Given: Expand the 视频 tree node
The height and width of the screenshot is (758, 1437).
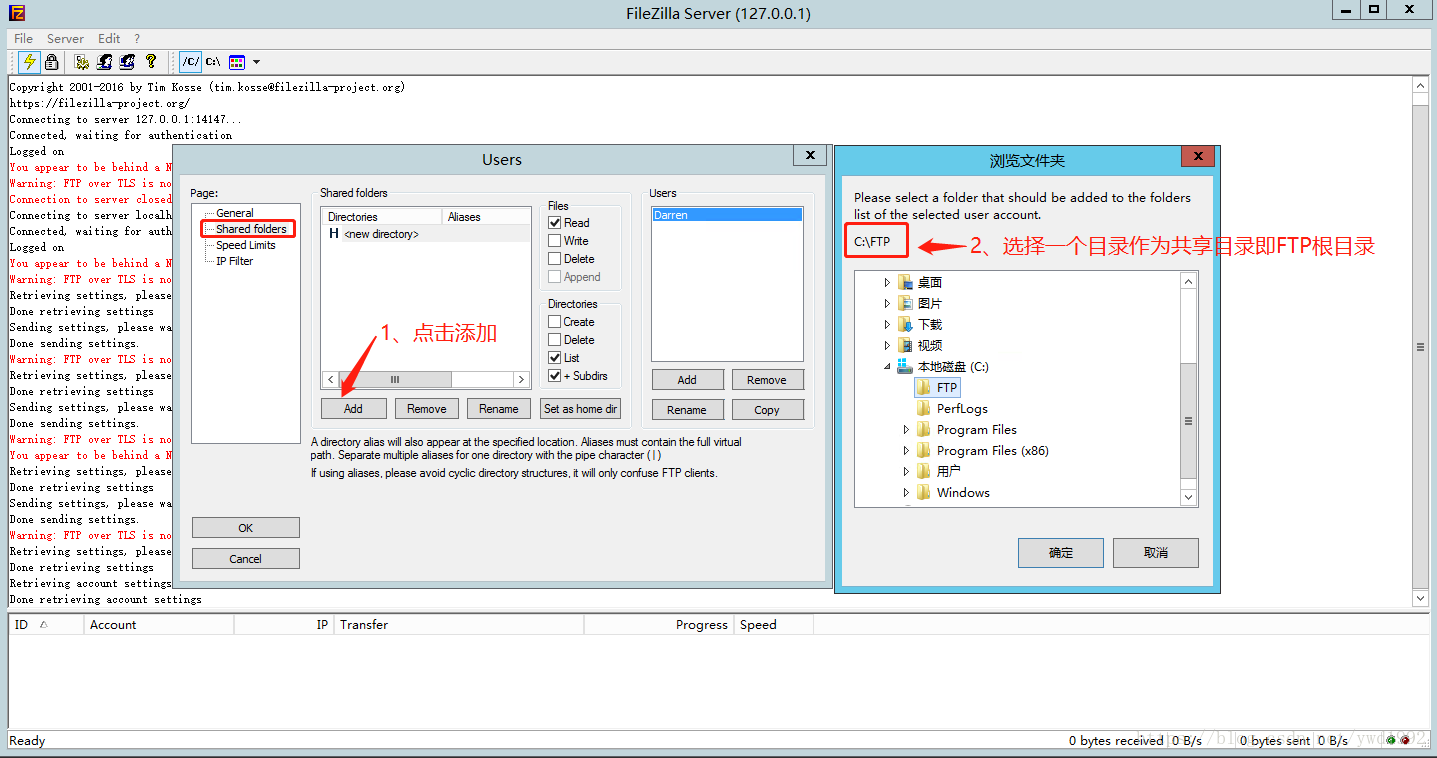Looking at the screenshot, I should click(887, 346).
